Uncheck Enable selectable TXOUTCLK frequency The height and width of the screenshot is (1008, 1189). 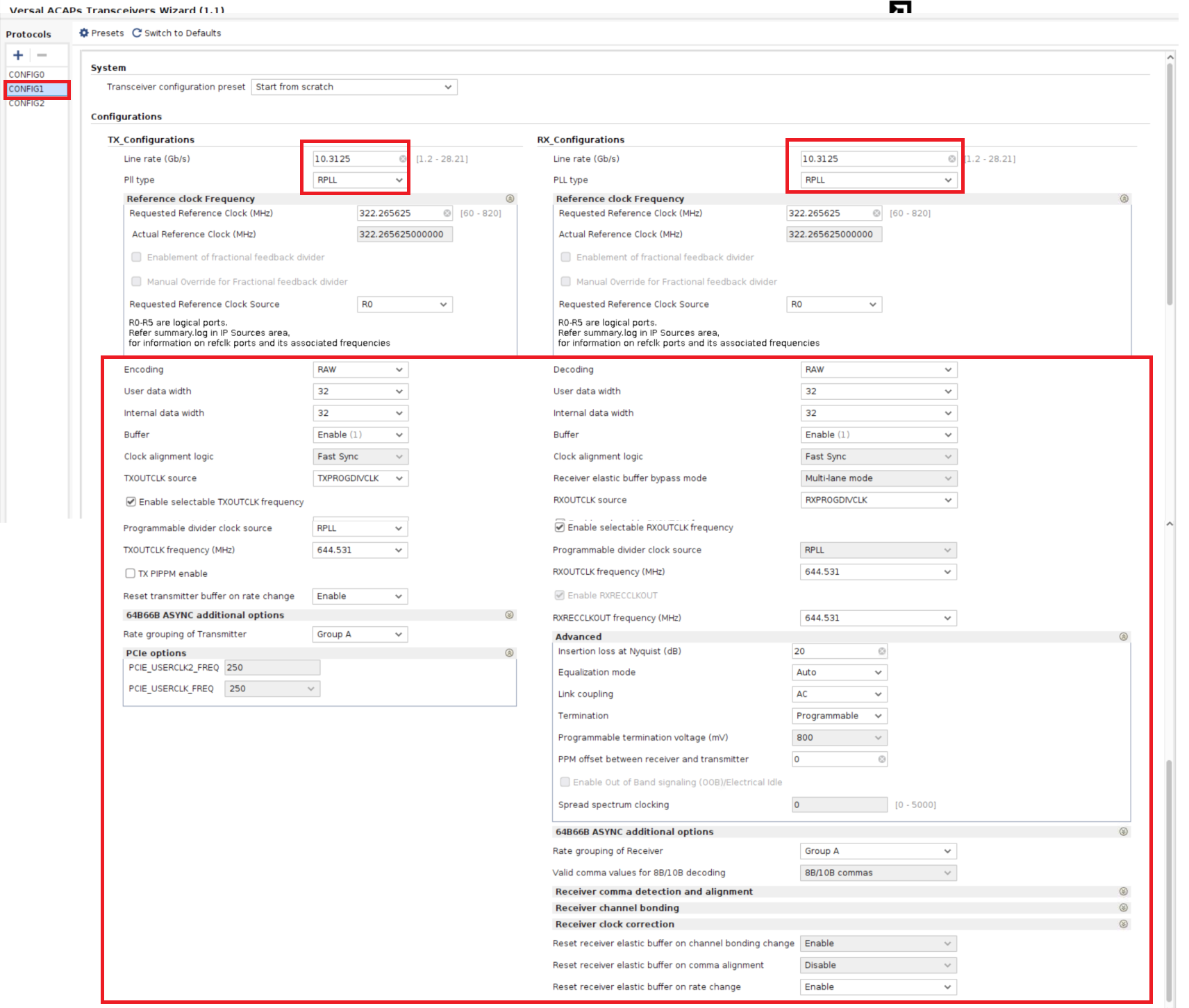coord(131,501)
